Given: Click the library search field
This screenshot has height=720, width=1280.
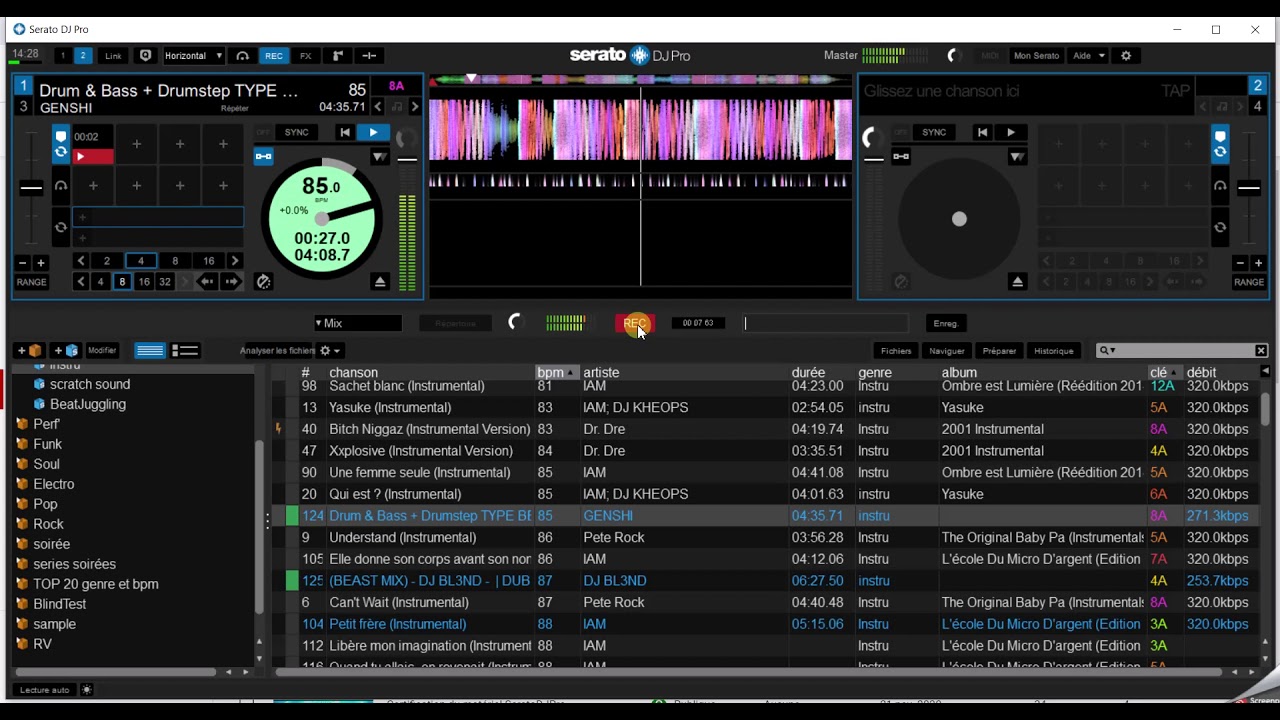Looking at the screenshot, I should (x=1181, y=351).
